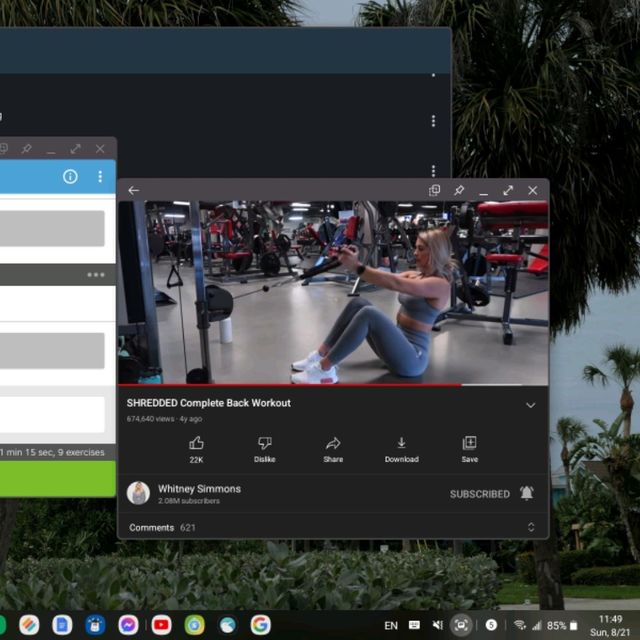Expand the video description chevron
The height and width of the screenshot is (640, 640).
point(531,405)
